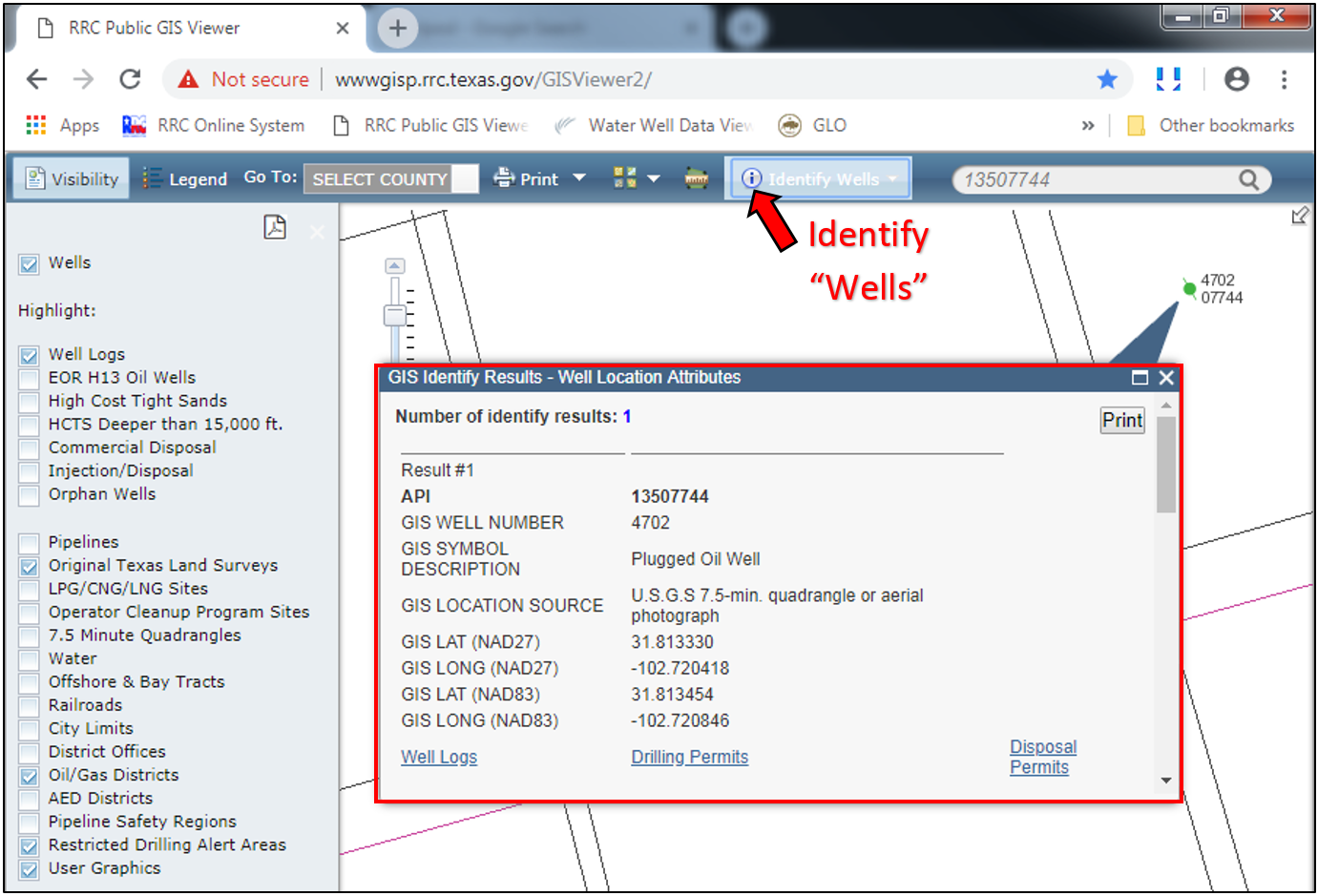Image resolution: width=1318 pixels, height=896 pixels.
Task: Uncheck the Well Logs highlight checkbox
Action: click(30, 355)
